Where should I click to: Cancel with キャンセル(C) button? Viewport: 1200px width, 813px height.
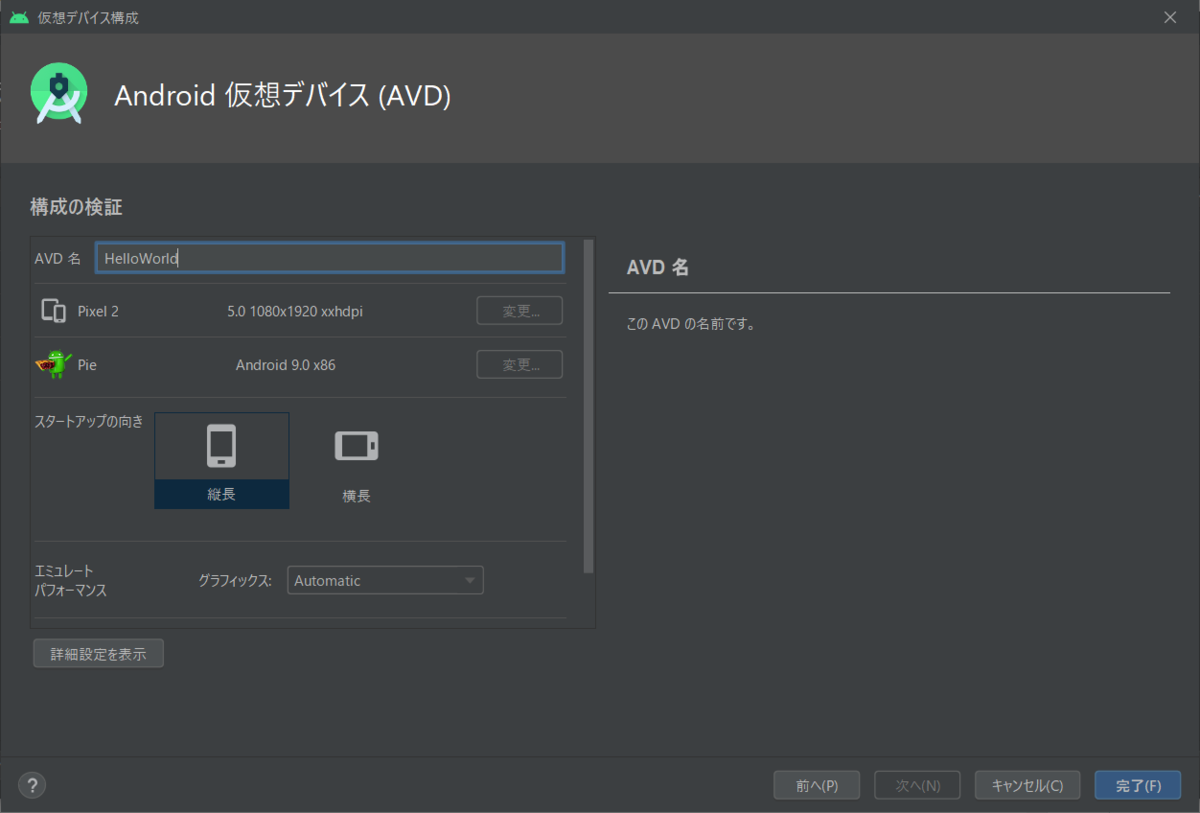[1028, 785]
